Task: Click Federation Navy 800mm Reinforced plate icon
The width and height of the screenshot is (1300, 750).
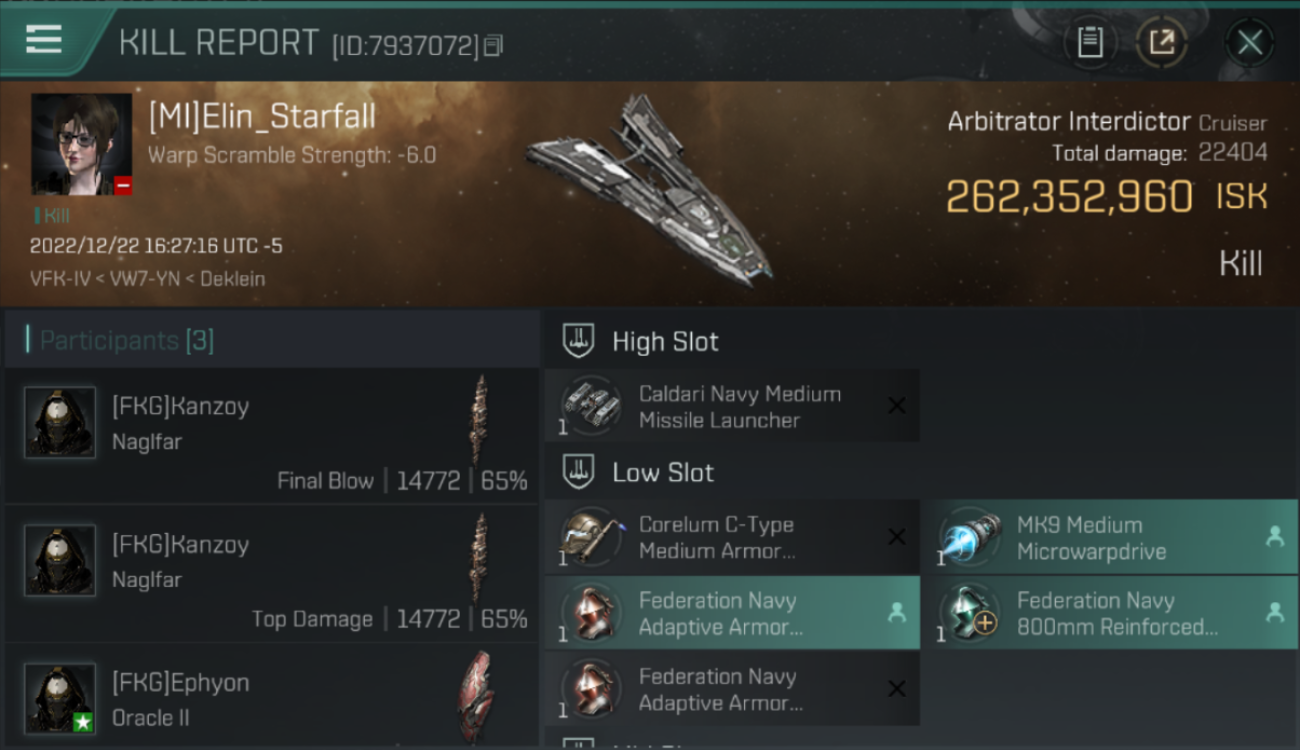Action: [969, 613]
